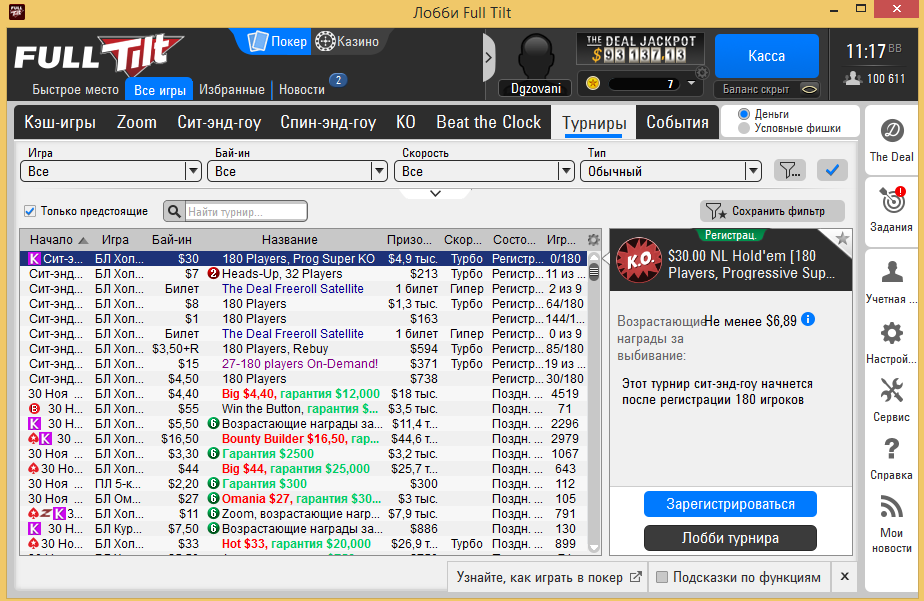Open Учетная account icon in sidebar

[x=892, y=272]
